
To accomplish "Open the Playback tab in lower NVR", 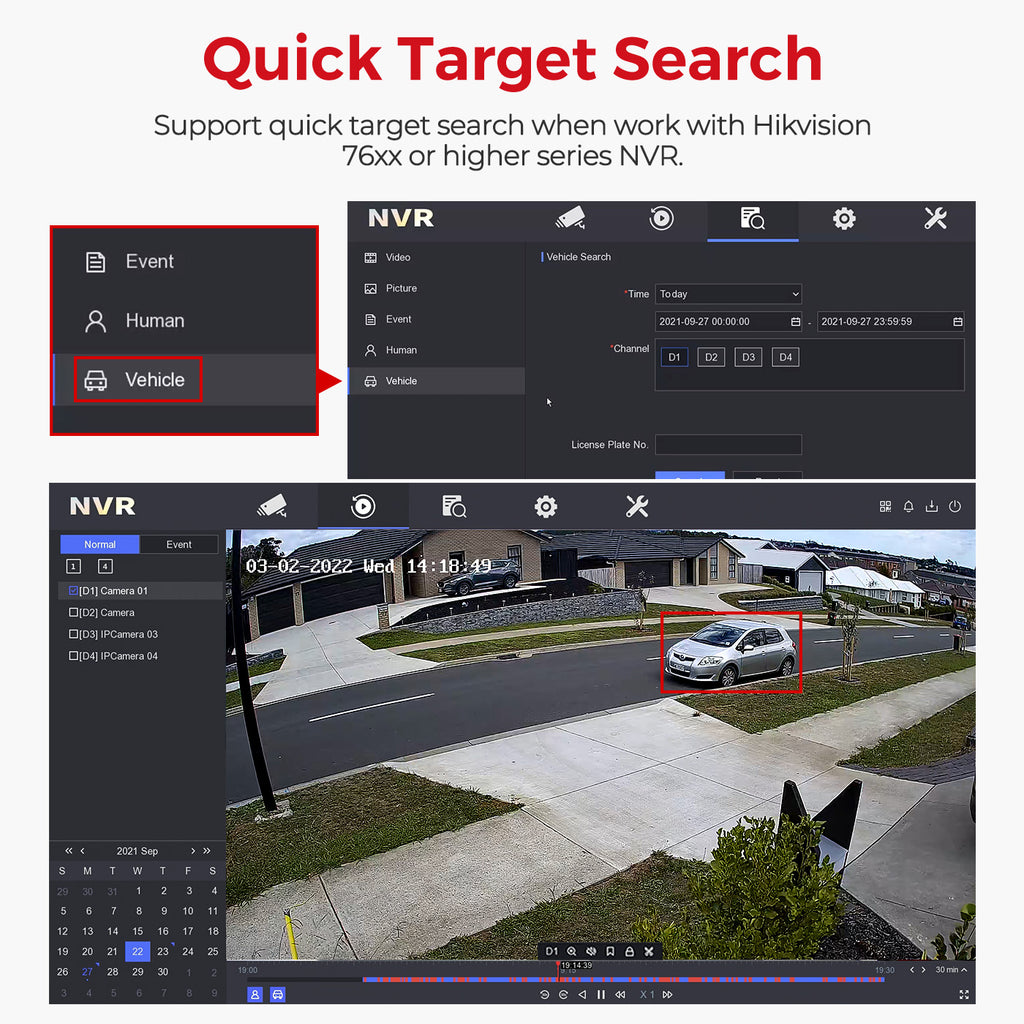I will coord(363,507).
